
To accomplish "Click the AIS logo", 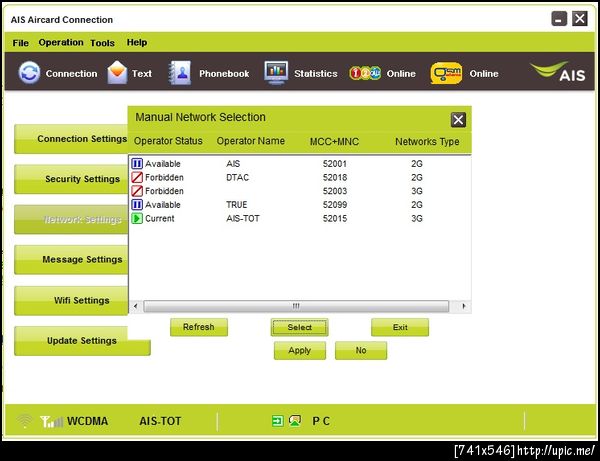I will coord(559,72).
